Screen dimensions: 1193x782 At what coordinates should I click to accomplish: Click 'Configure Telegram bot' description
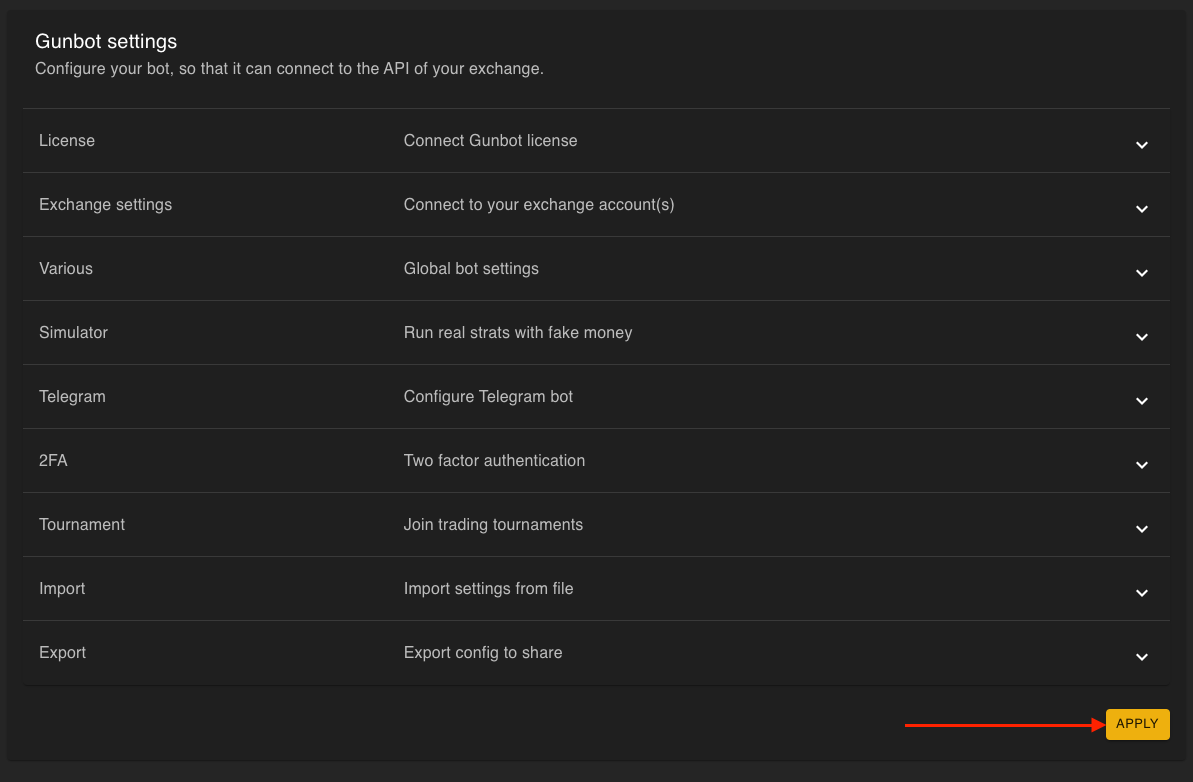pos(488,396)
